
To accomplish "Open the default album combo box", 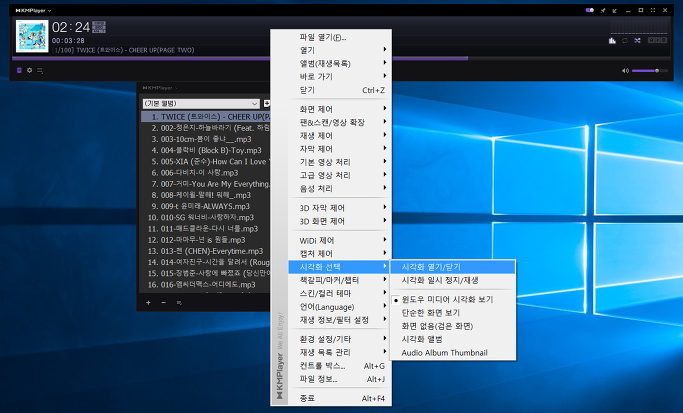I will tap(201, 104).
